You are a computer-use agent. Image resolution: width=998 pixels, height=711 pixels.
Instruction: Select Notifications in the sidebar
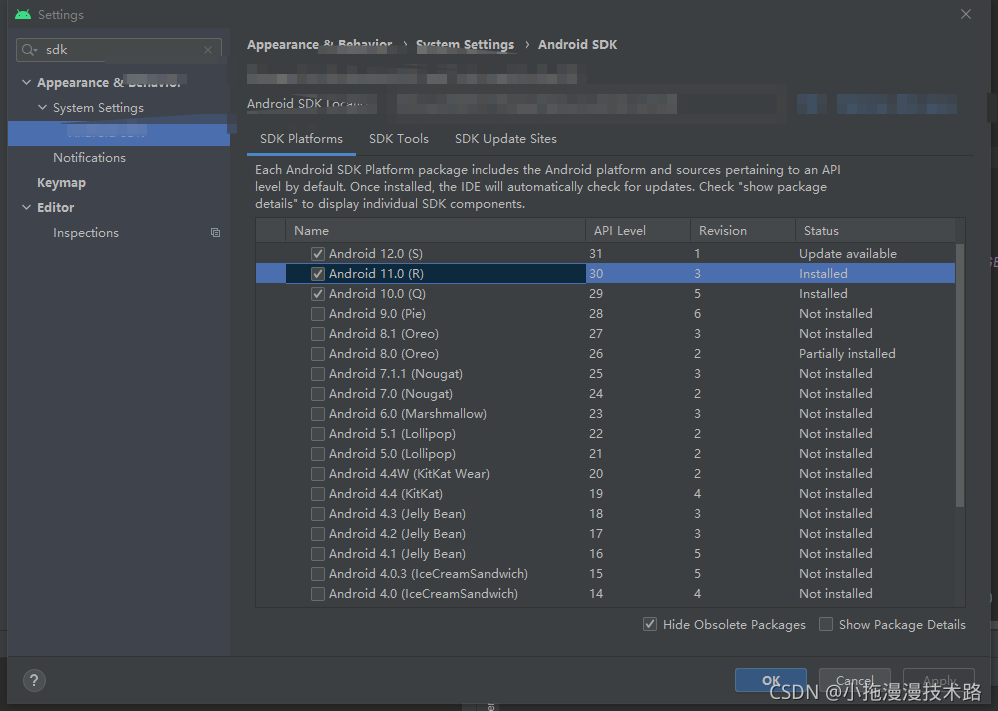point(89,157)
